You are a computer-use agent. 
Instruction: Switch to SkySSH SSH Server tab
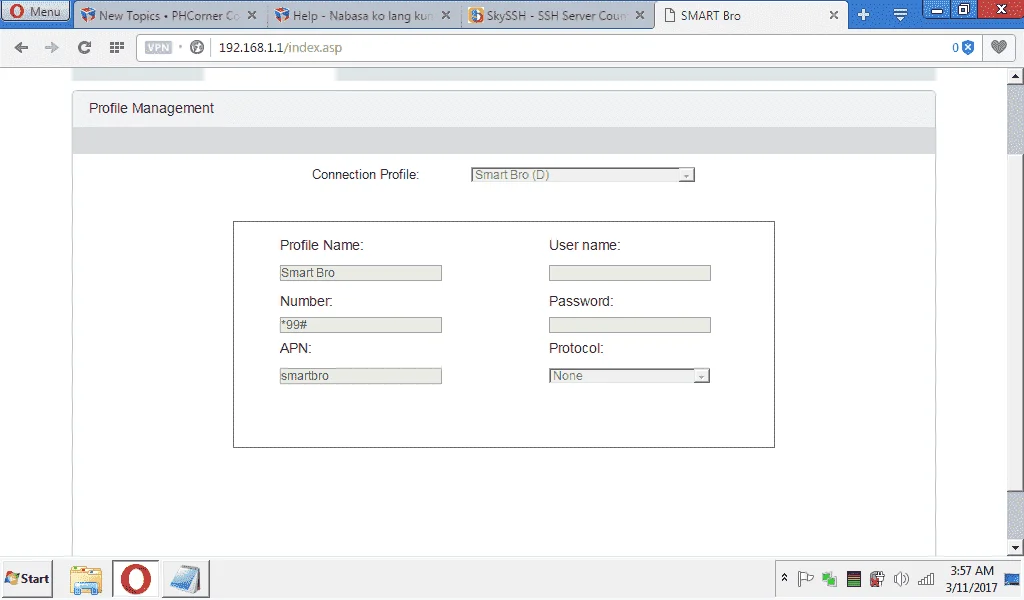click(557, 15)
